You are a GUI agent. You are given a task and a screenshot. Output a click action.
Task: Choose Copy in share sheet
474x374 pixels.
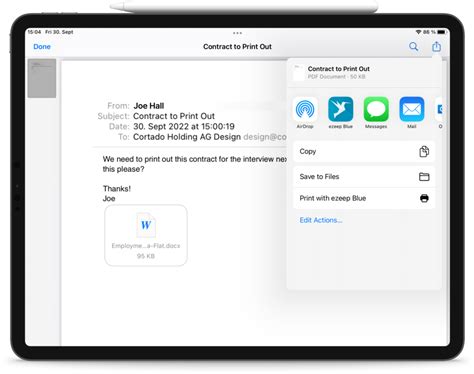click(364, 151)
